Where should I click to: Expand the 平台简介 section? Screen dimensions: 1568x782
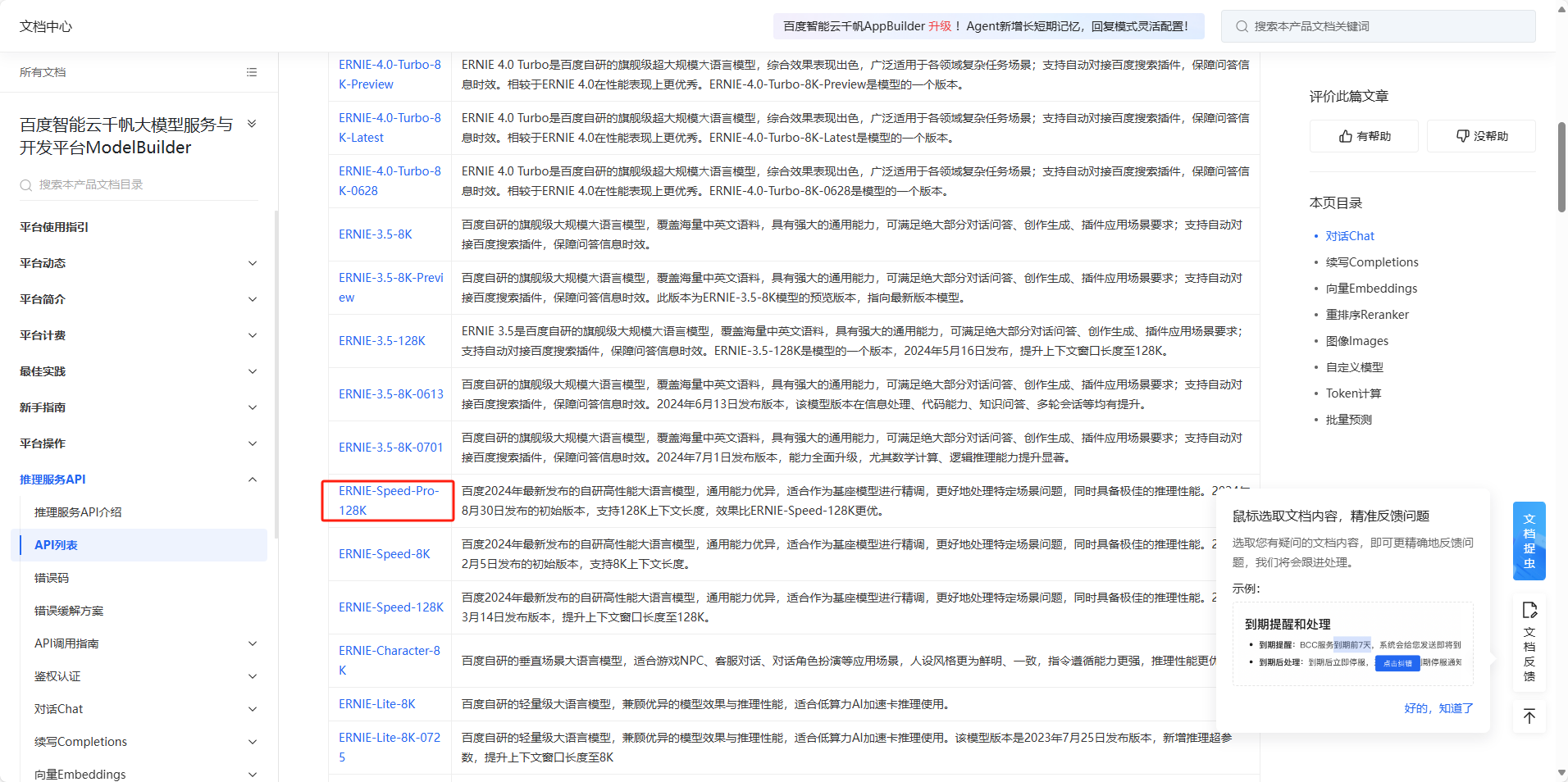tap(253, 299)
